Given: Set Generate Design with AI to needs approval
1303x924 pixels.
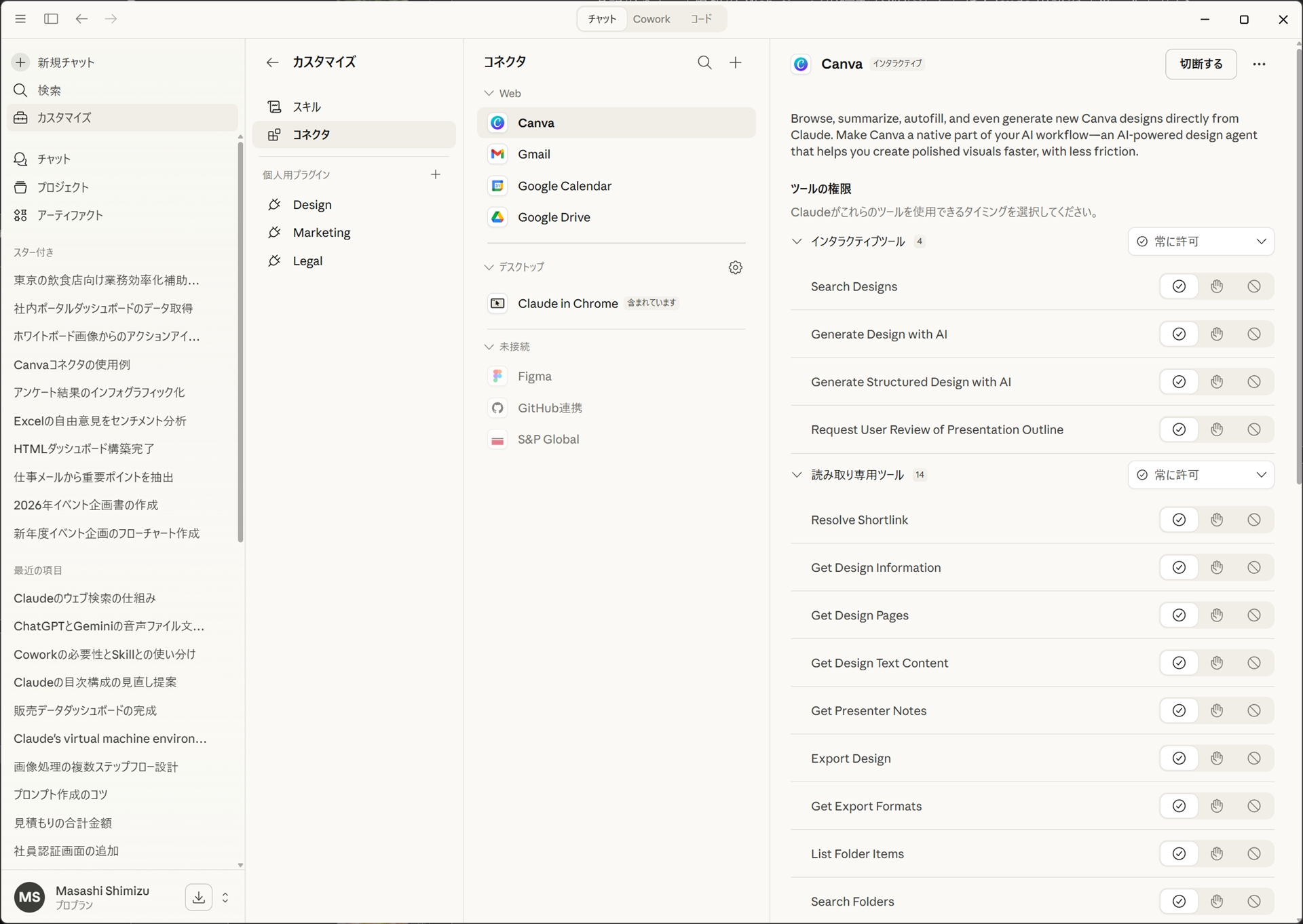Looking at the screenshot, I should (x=1216, y=334).
